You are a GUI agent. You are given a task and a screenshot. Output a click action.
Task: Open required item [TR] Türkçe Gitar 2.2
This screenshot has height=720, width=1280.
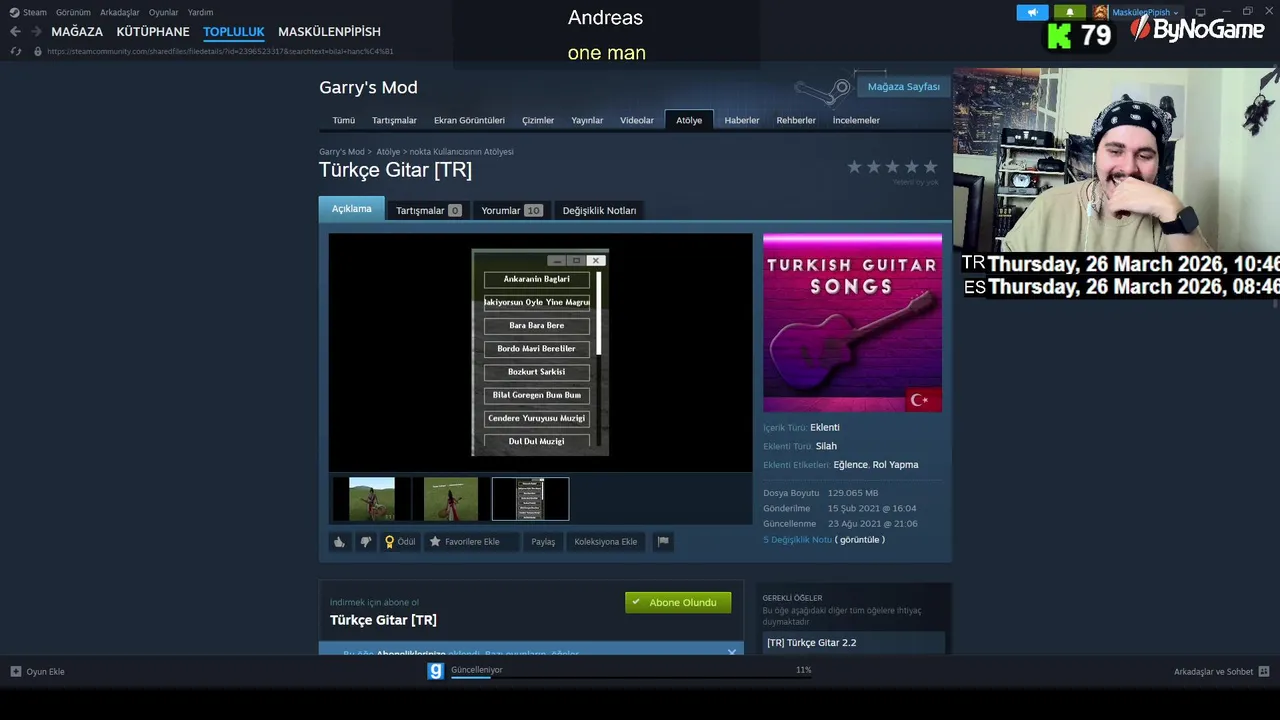853,643
